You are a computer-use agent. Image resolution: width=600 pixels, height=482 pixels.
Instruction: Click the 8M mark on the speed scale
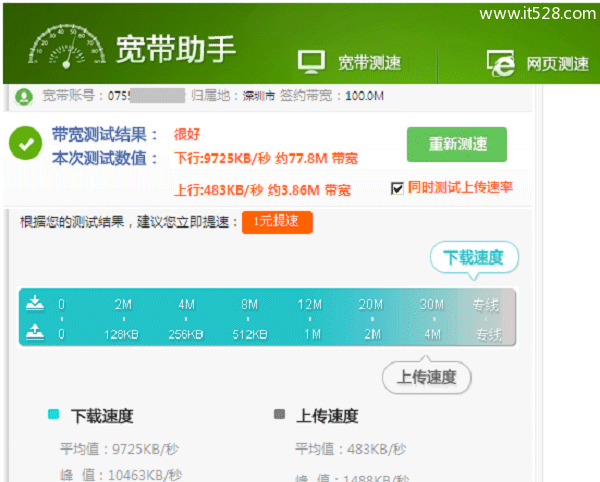pyautogui.click(x=249, y=305)
